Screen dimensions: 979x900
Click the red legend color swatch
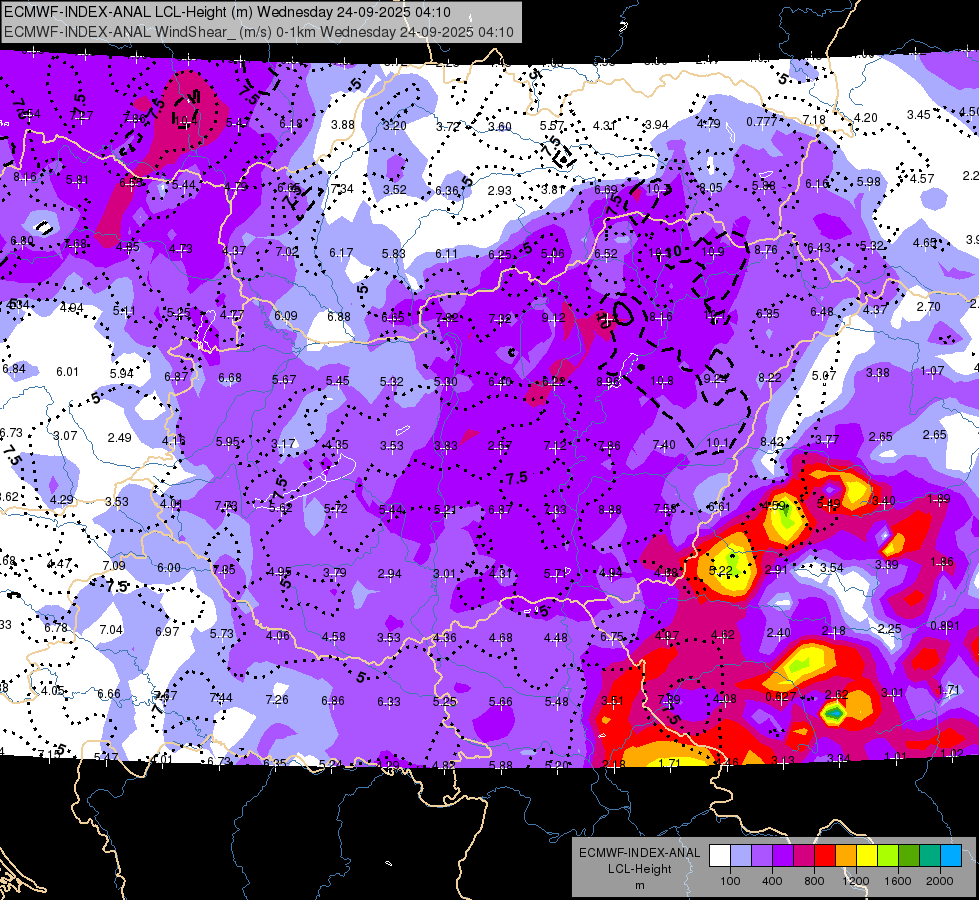(825, 856)
